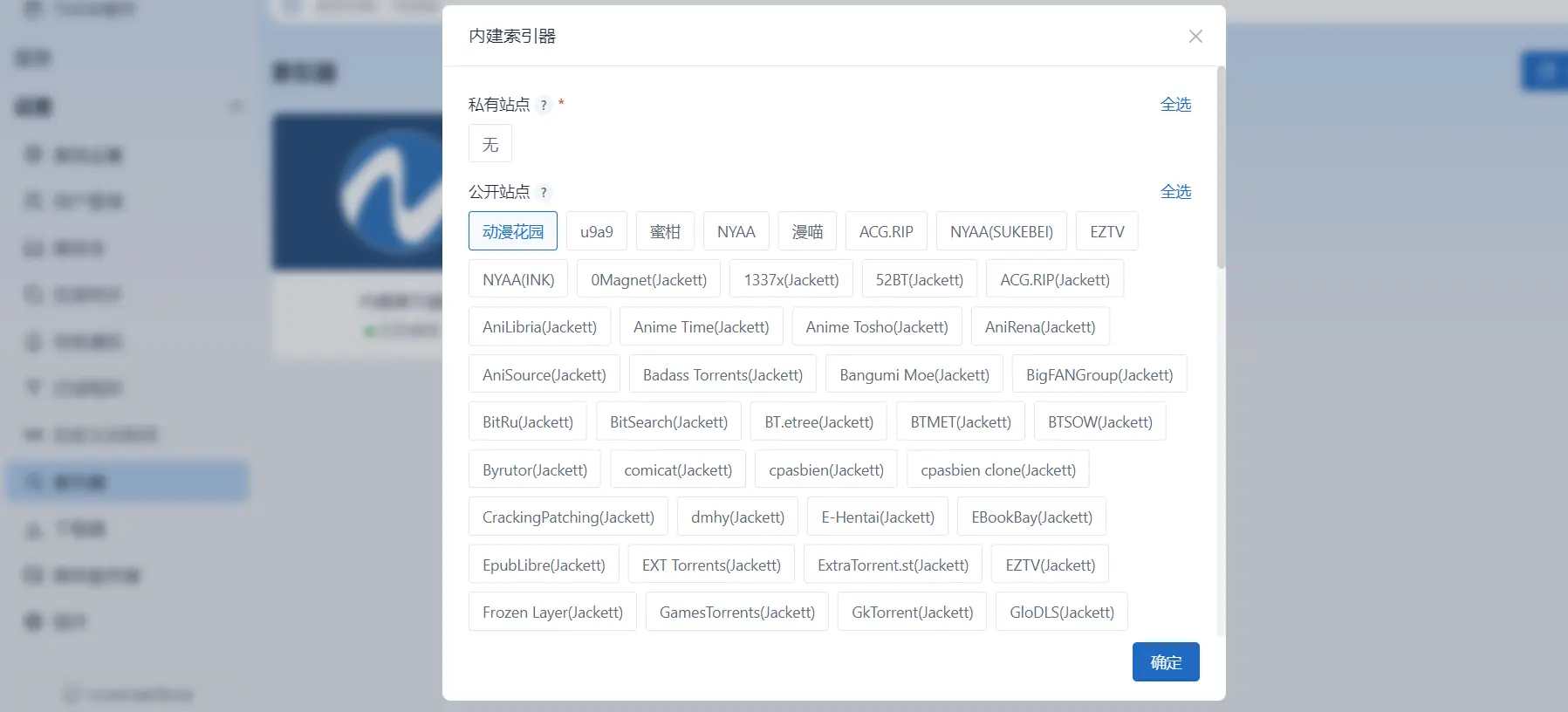
Task: Toggle Anime Tosho(Jackett) indexer
Action: (877, 326)
